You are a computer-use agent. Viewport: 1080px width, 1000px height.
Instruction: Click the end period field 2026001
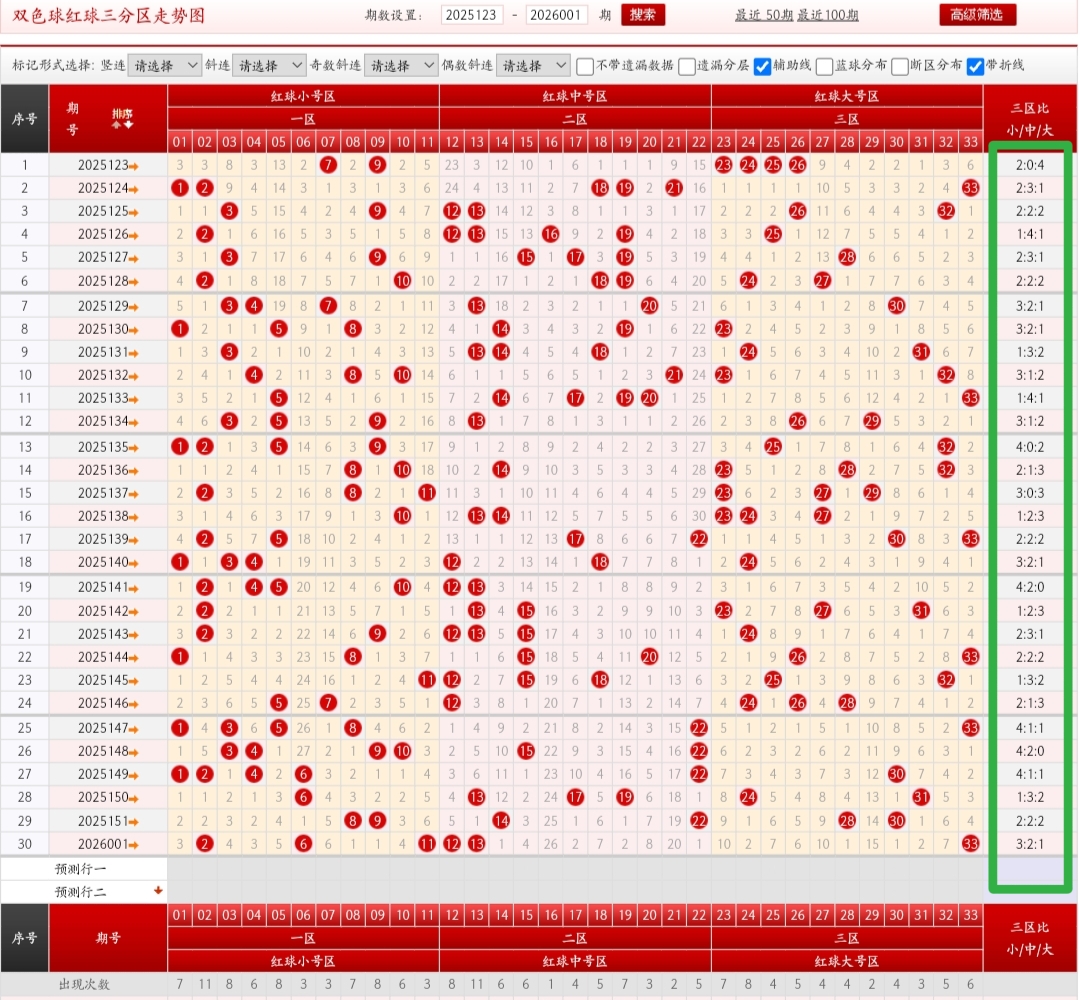click(x=556, y=14)
